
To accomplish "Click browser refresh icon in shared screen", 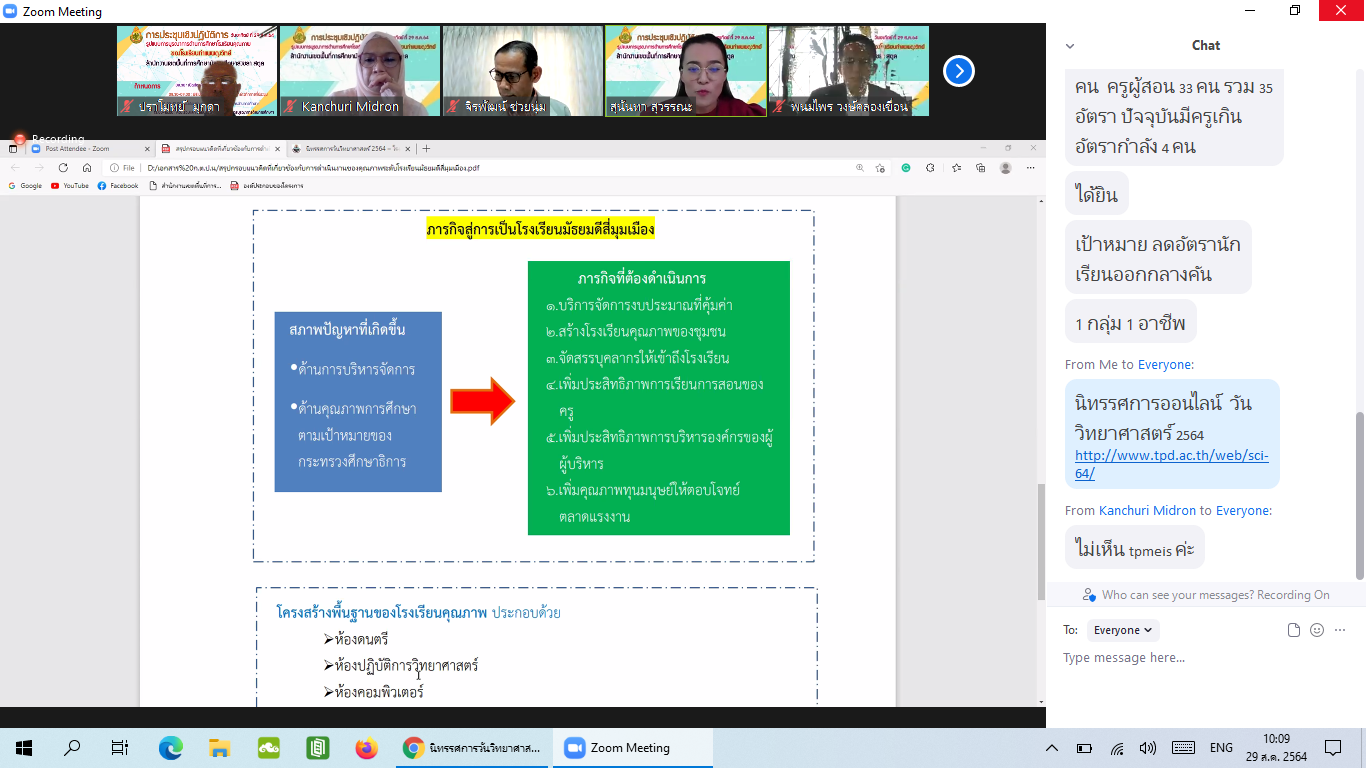I will pos(63,168).
